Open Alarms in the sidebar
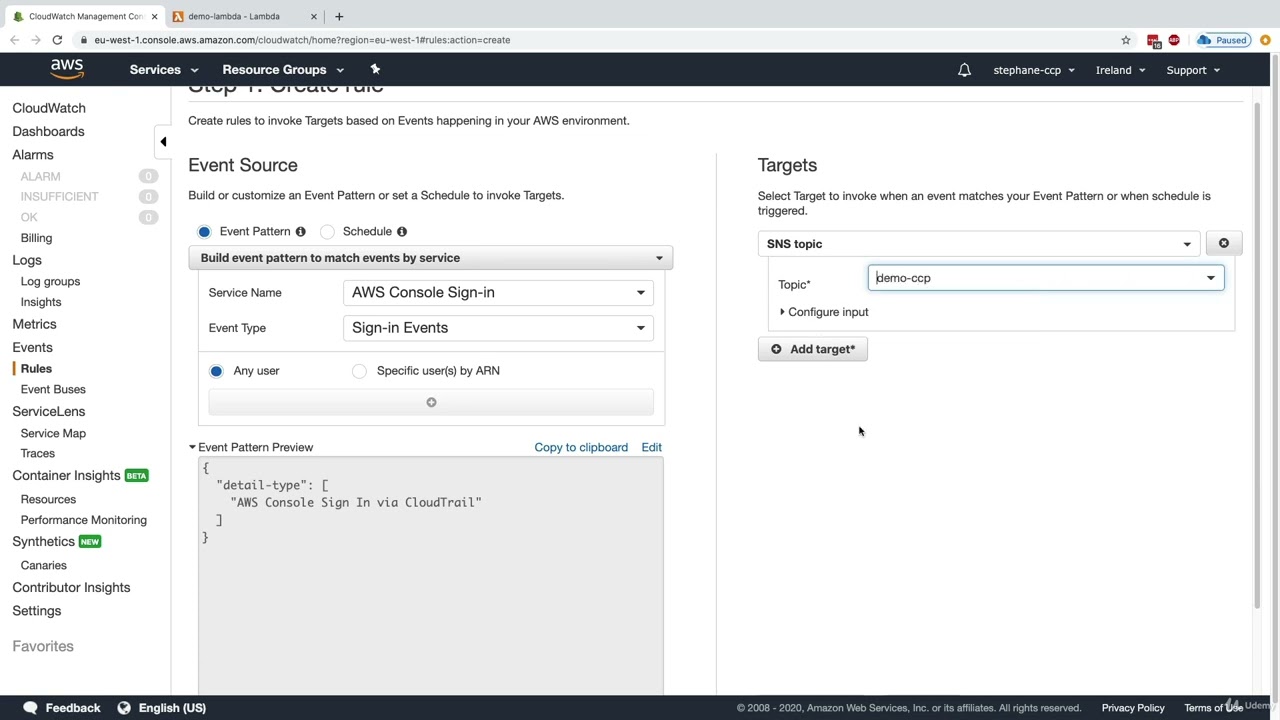The height and width of the screenshot is (720, 1280). coord(33,155)
